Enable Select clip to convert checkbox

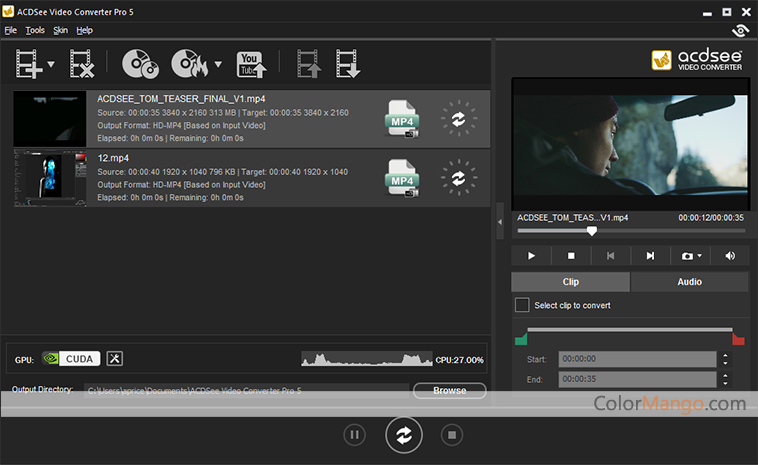(522, 305)
